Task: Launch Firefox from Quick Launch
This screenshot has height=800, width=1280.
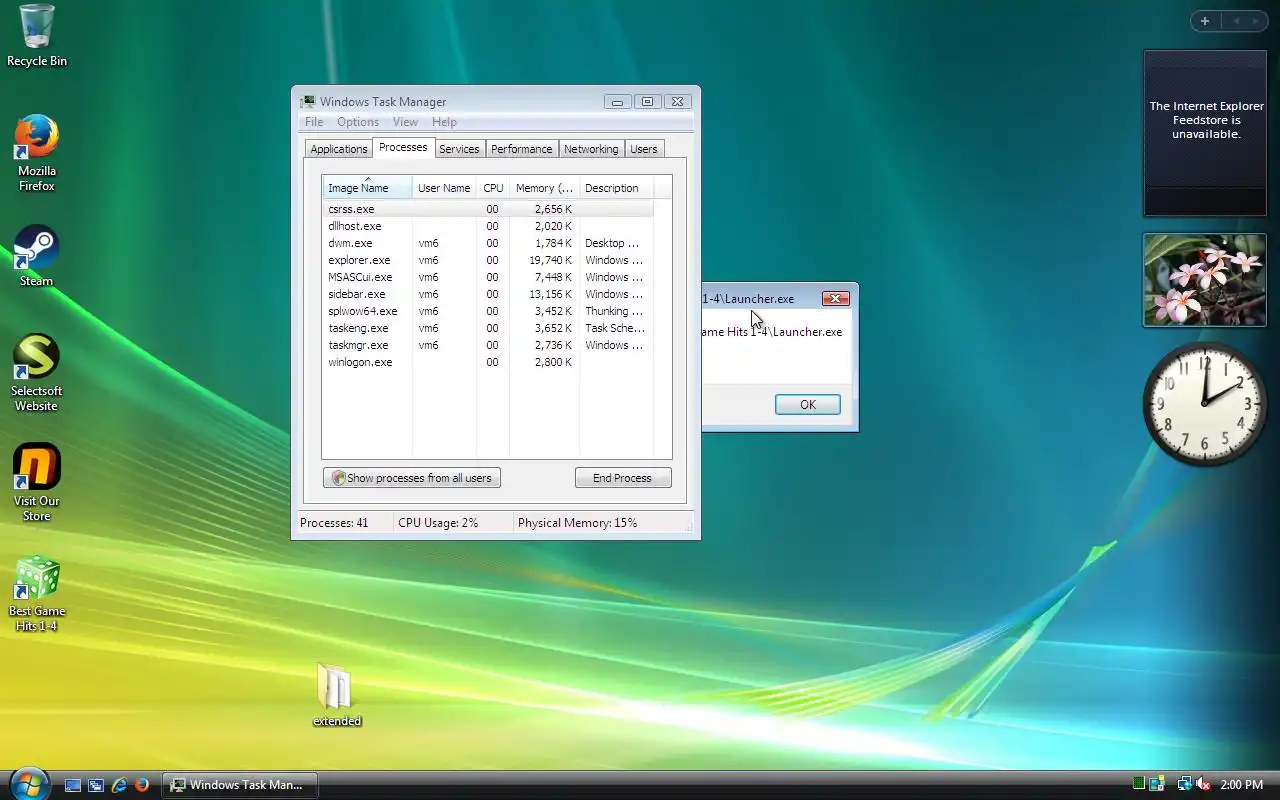Action: pyautogui.click(x=142, y=785)
